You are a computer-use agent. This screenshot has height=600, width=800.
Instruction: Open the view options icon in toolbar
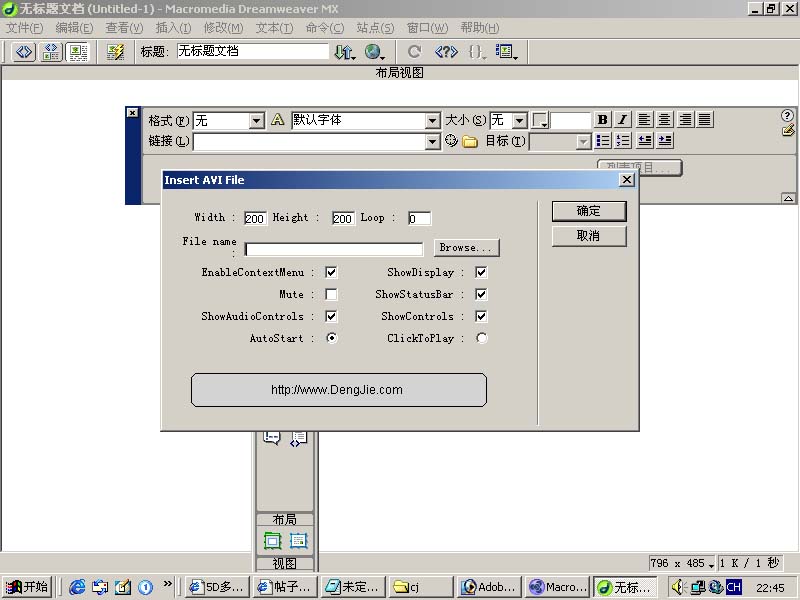[x=506, y=52]
